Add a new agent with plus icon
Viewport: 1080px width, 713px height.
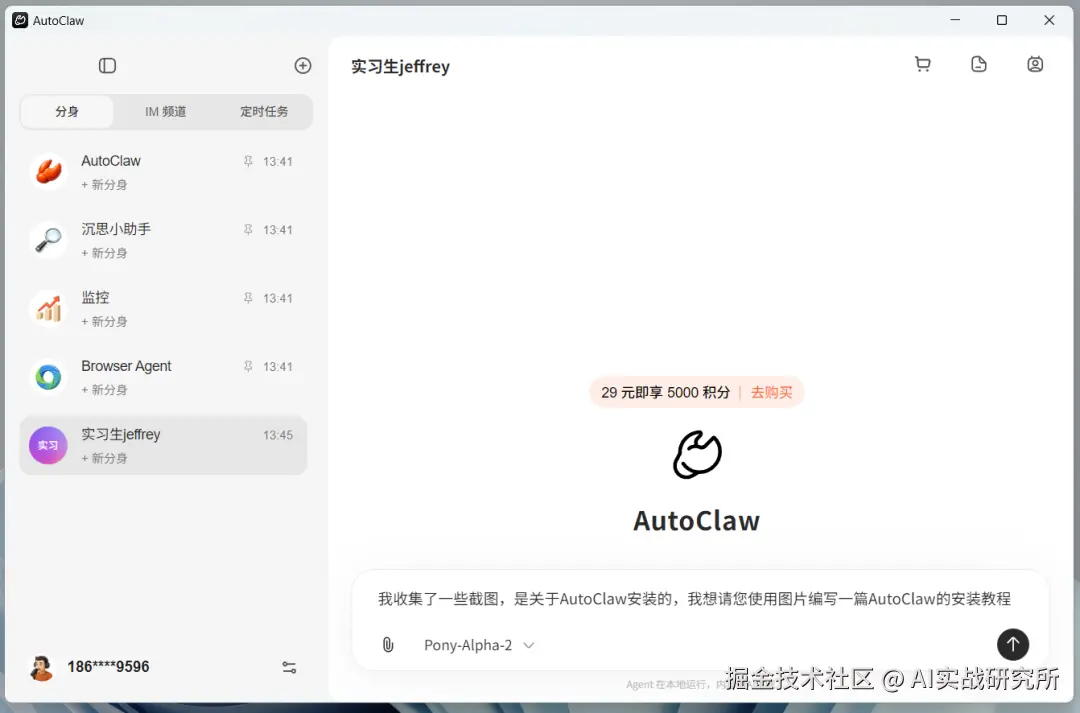click(302, 65)
